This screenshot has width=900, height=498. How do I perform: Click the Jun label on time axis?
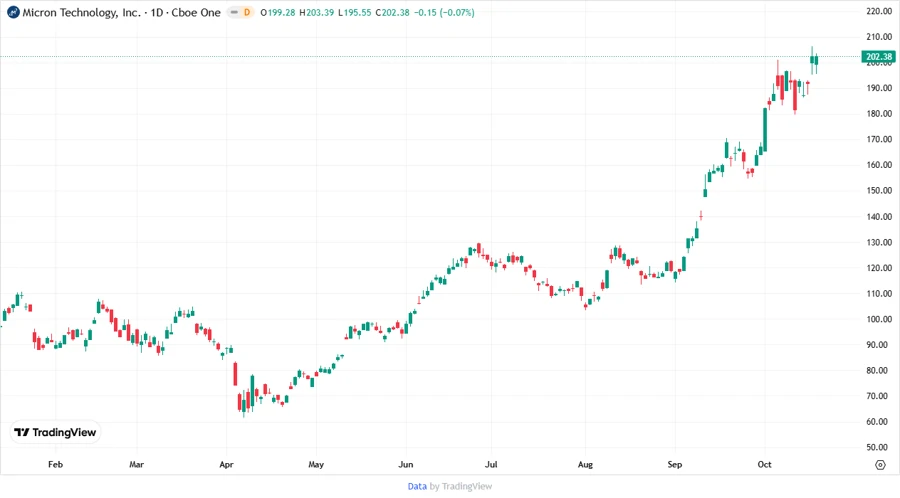(406, 464)
